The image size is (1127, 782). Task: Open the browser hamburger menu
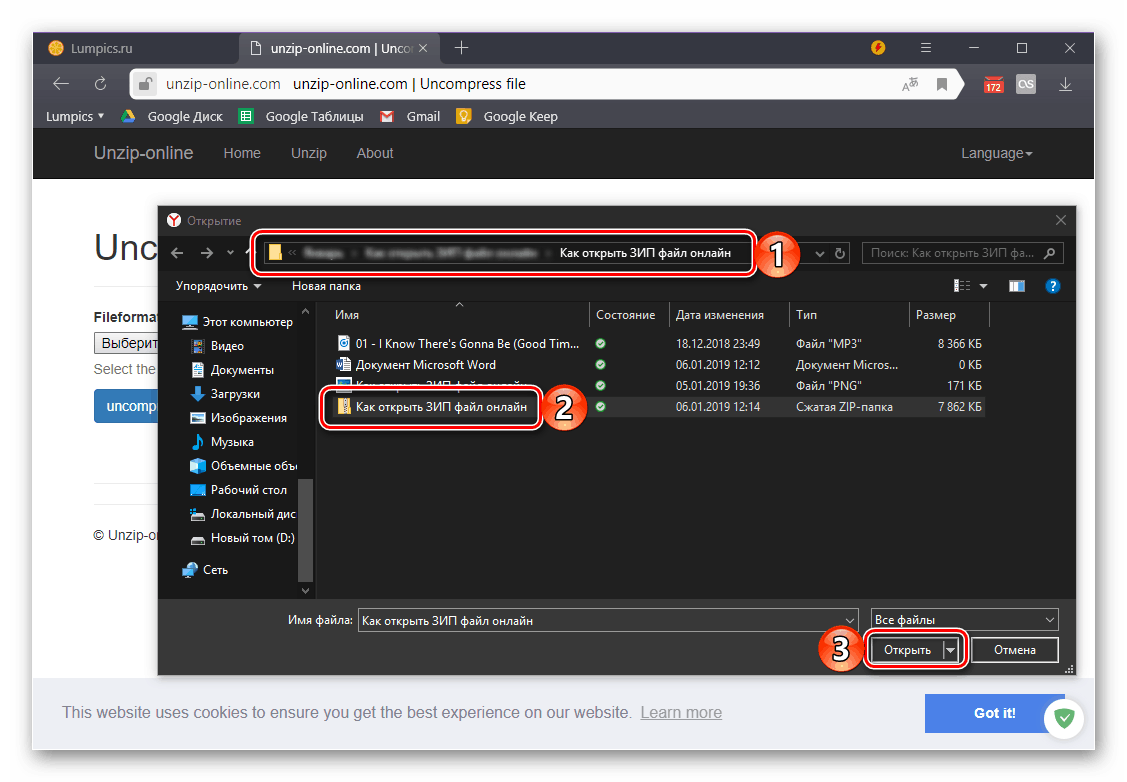coord(926,47)
